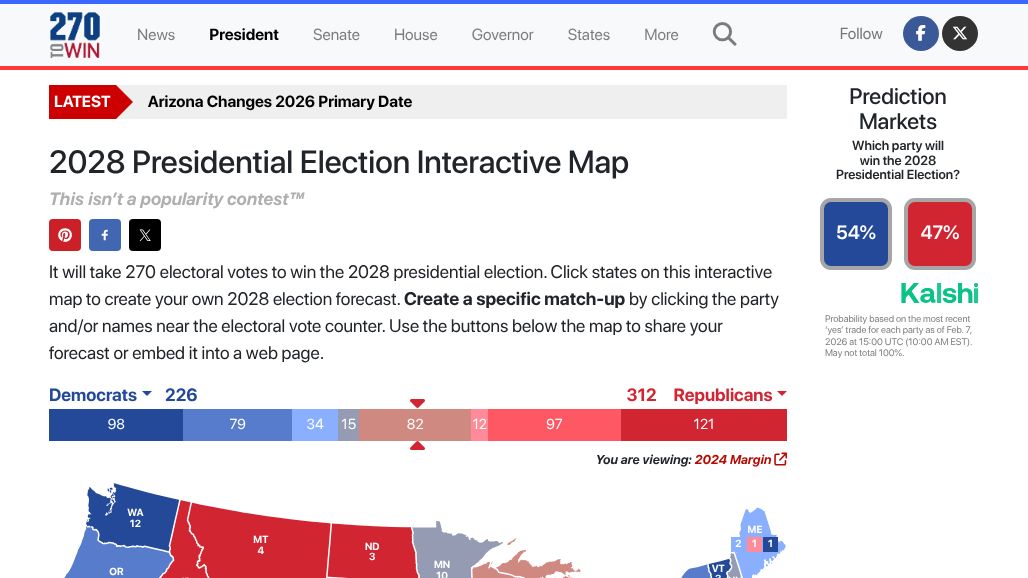Follow on X in header
Screen dimensions: 1028x578
click(x=960, y=34)
